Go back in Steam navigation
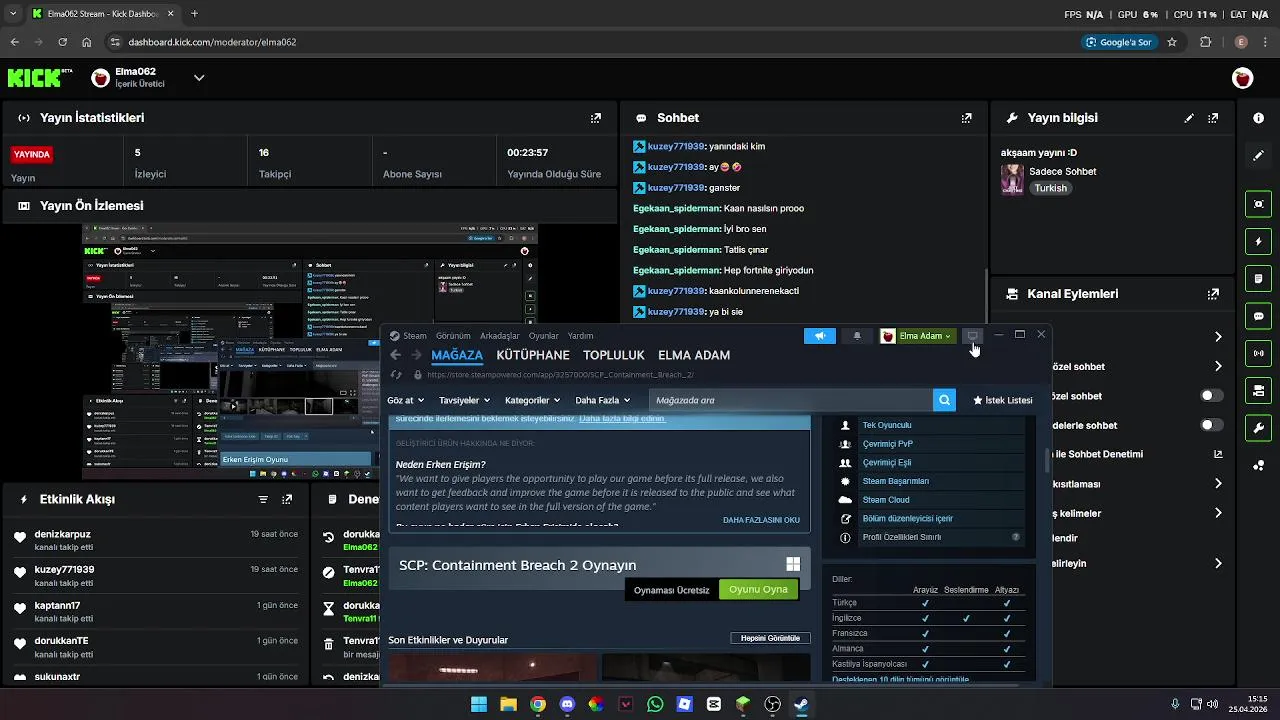 pos(395,355)
